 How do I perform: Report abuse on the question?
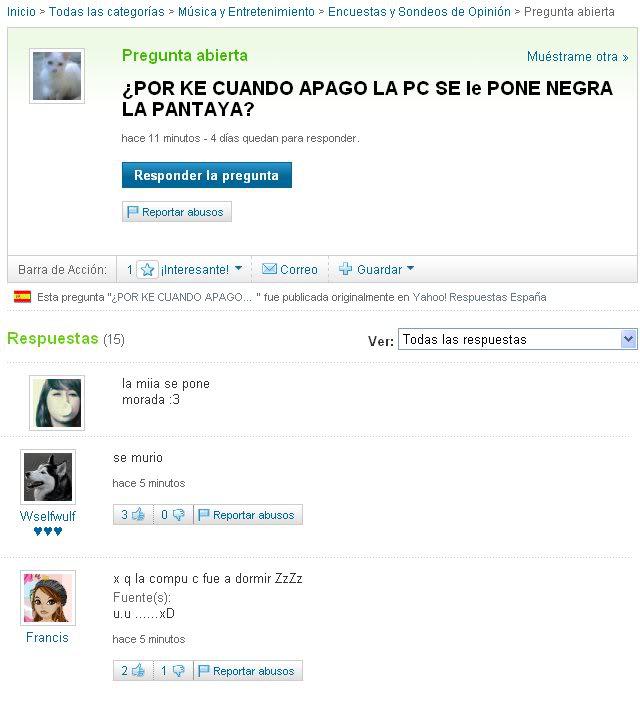[x=177, y=212]
